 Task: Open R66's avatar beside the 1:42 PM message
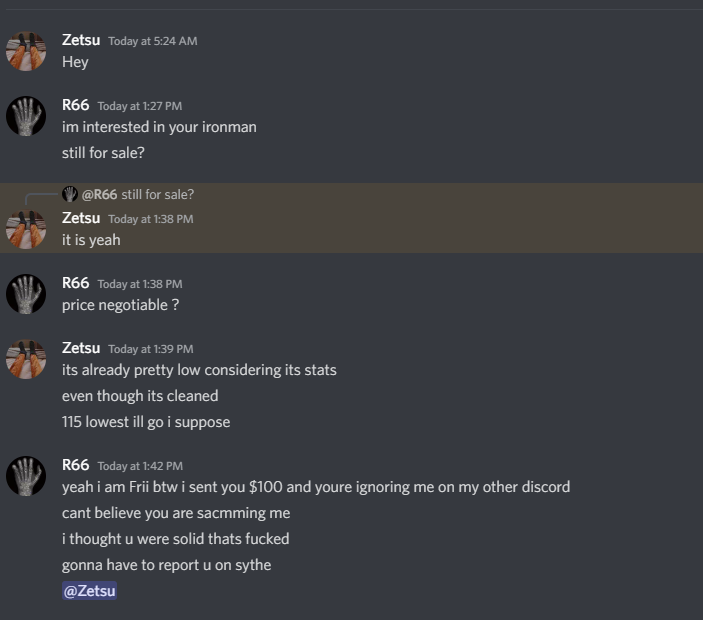(26, 476)
